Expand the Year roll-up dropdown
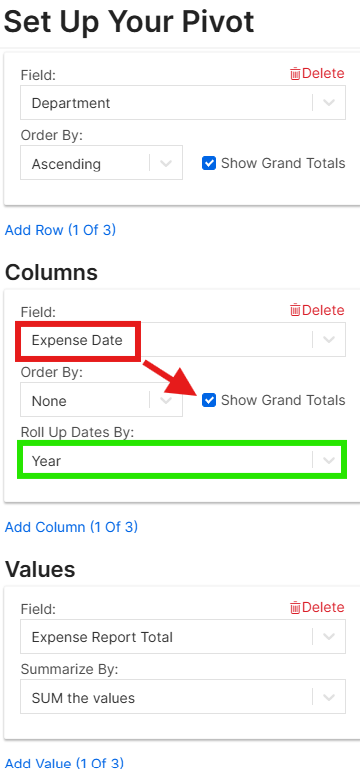The height and width of the screenshot is (769, 360). tap(329, 460)
